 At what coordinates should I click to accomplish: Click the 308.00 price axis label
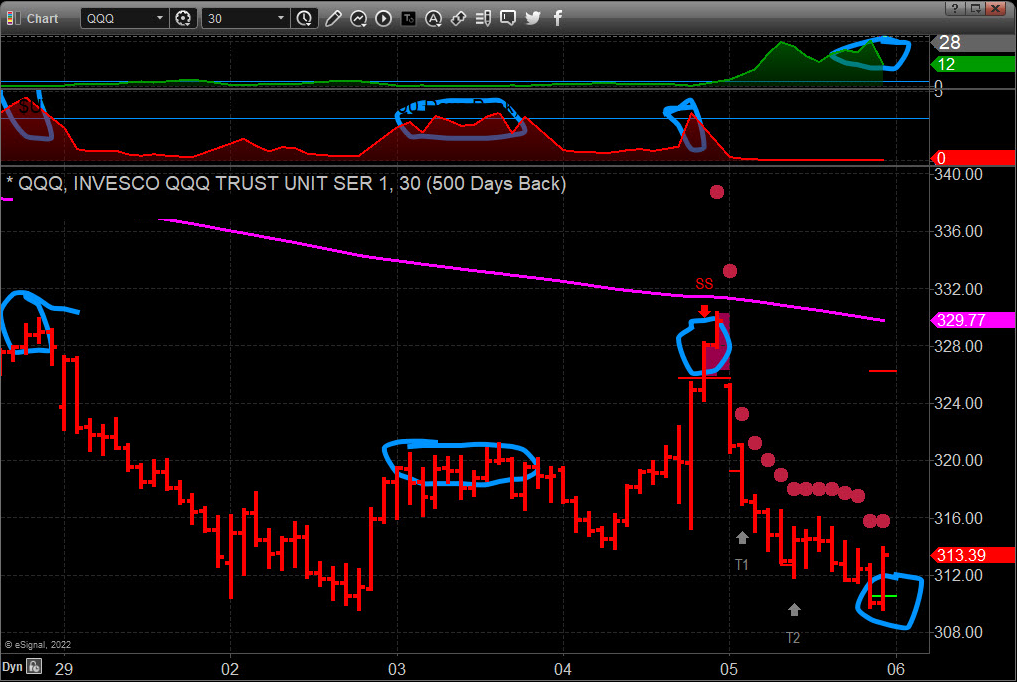pyautogui.click(x=958, y=632)
